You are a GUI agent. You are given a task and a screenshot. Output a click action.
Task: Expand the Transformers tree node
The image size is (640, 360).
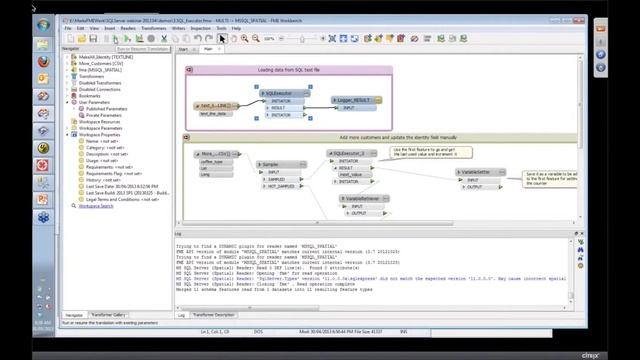(67, 77)
